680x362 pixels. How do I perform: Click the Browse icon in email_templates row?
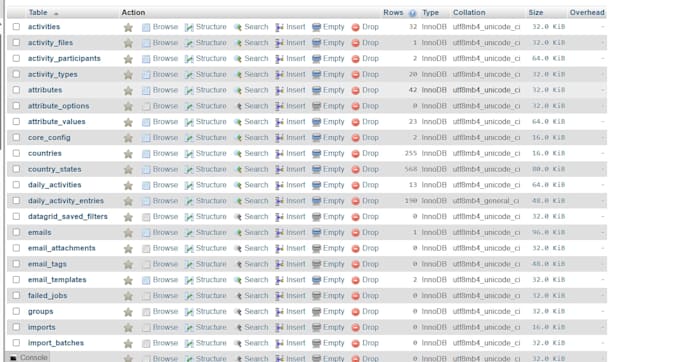point(146,280)
